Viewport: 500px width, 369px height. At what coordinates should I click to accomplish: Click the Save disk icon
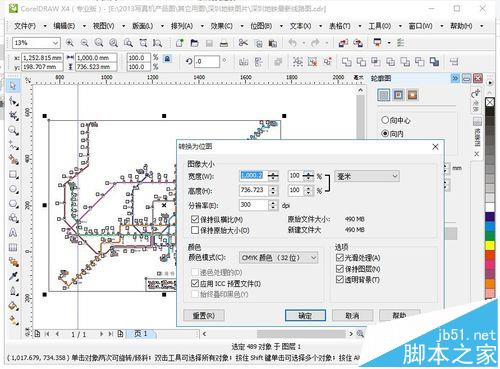(209, 43)
